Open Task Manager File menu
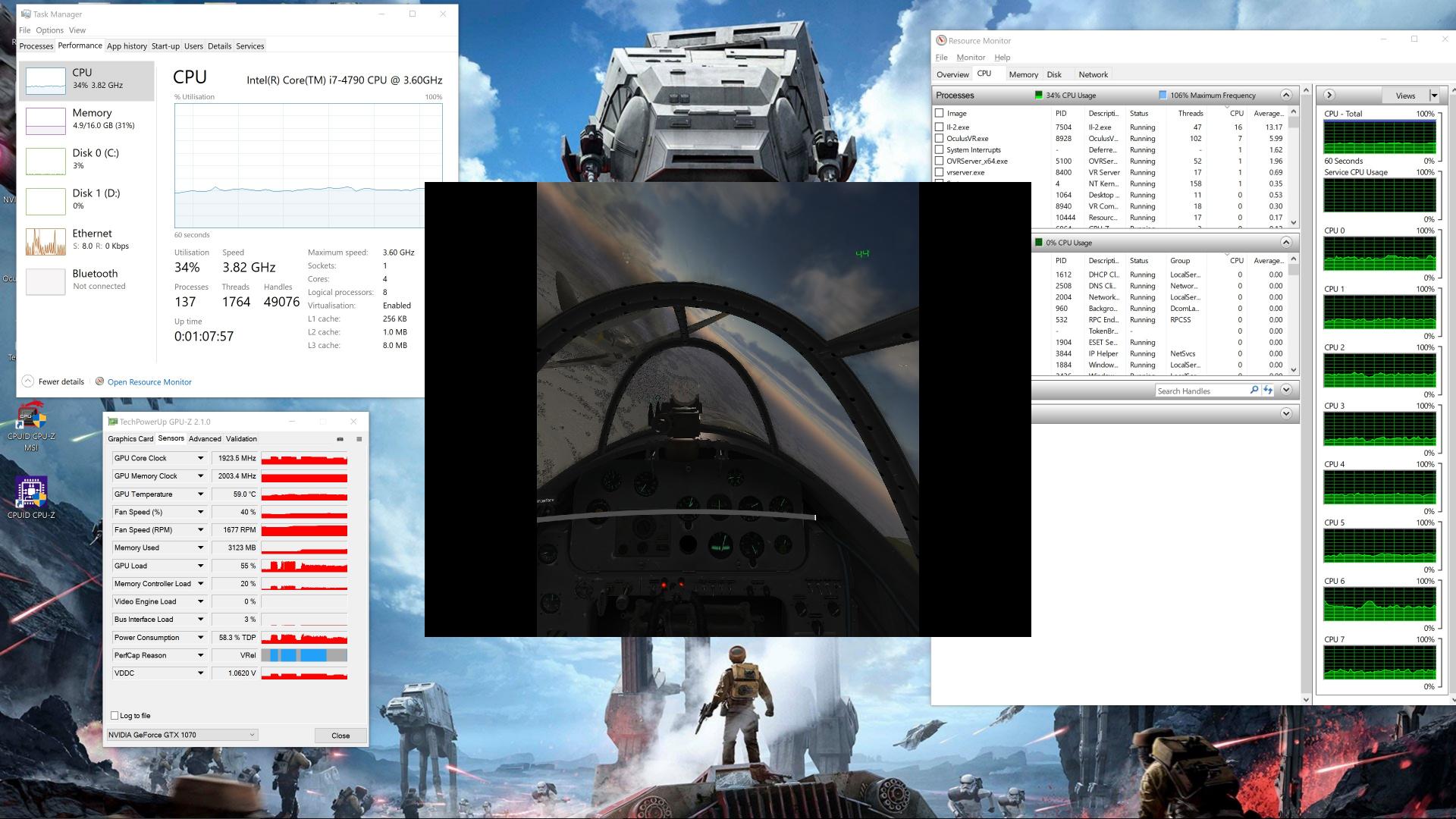The image size is (1456, 819). click(24, 30)
